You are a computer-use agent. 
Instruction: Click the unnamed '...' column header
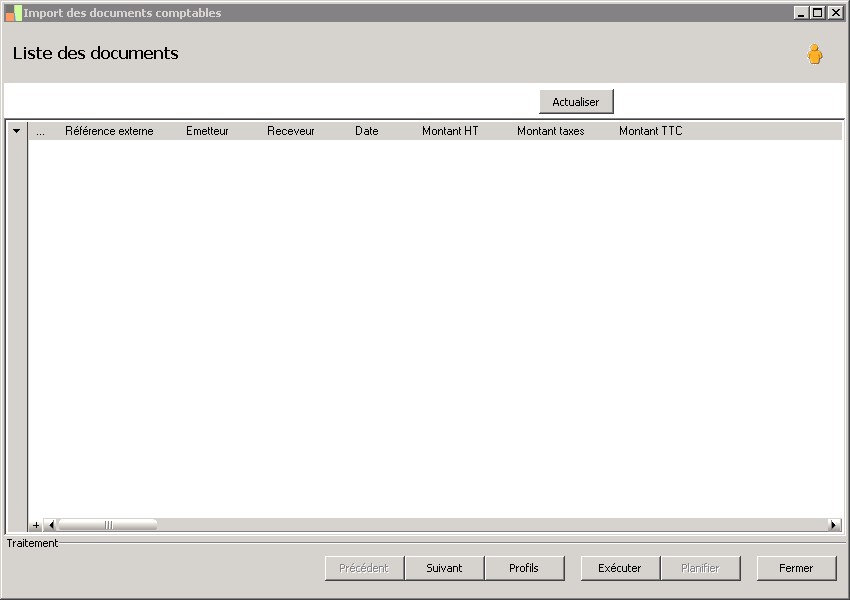coord(42,130)
